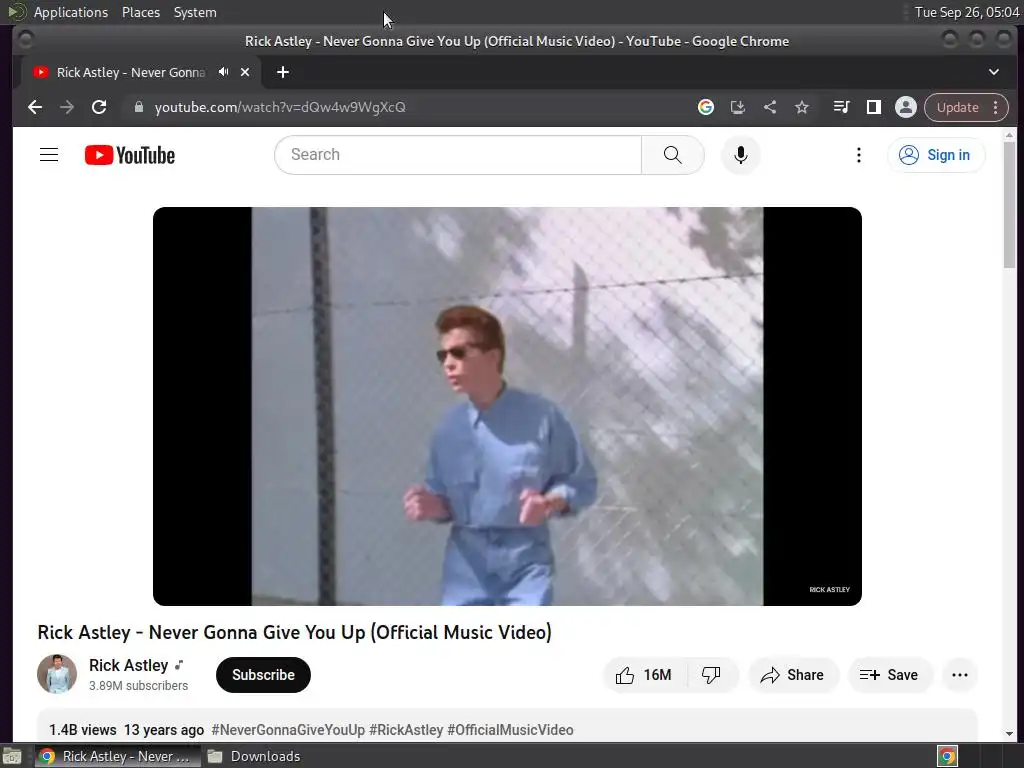
Task: Open the System menu
Action: point(195,12)
